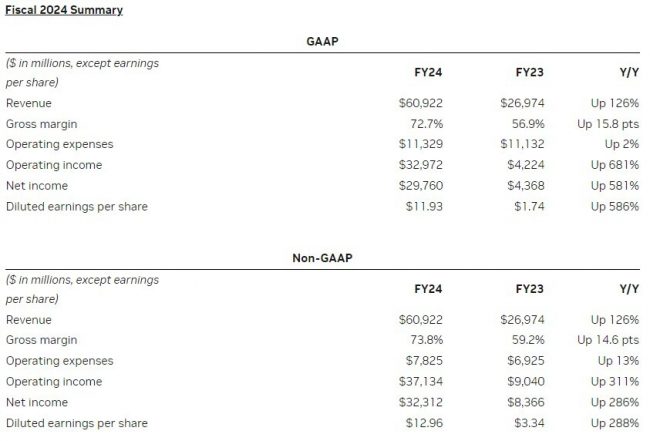
Task: Select the GAAP table title
Action: pyautogui.click(x=322, y=41)
